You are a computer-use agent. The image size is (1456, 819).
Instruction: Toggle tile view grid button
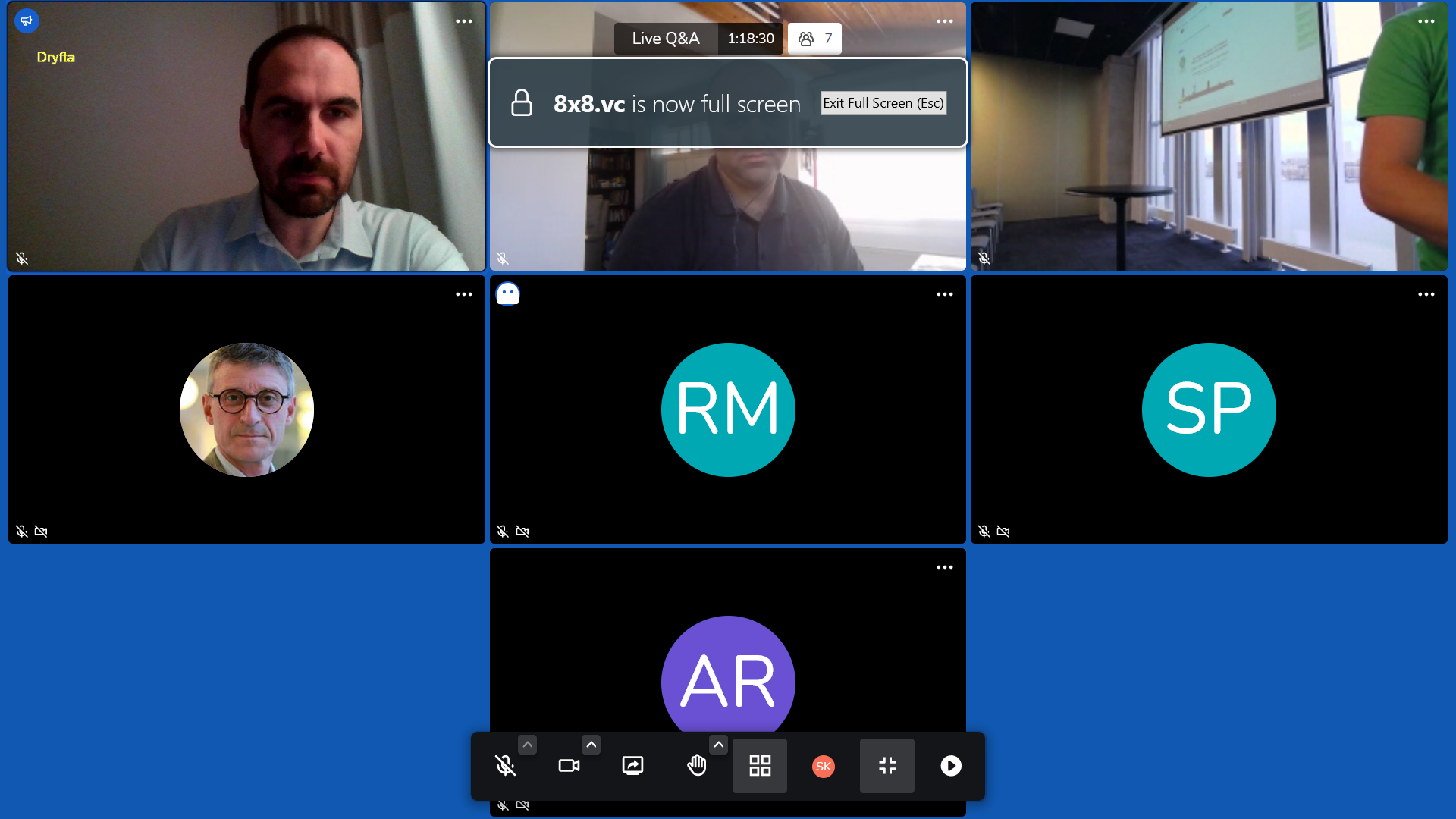[760, 766]
